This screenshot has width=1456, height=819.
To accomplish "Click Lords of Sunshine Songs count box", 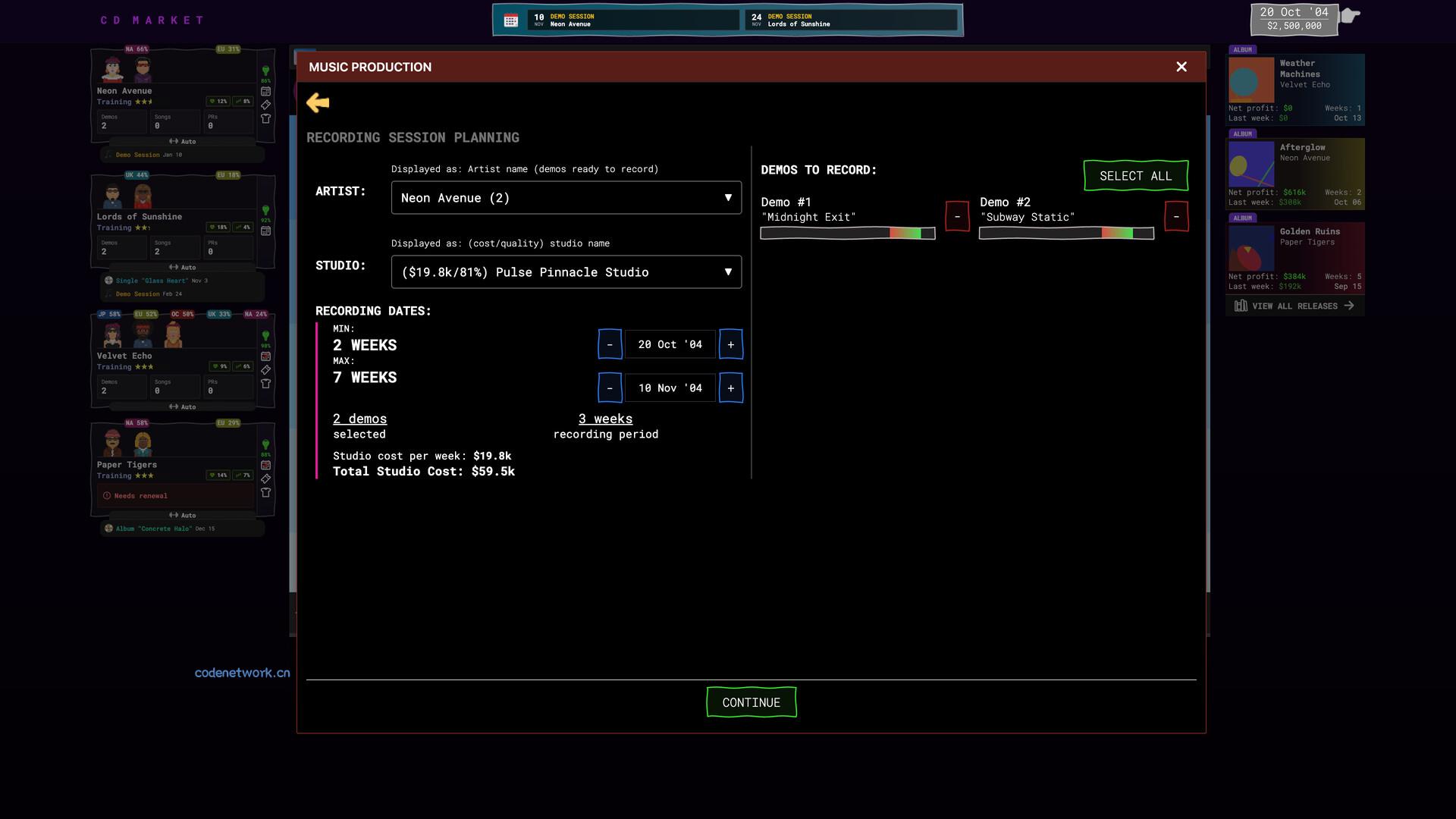I will [x=174, y=247].
